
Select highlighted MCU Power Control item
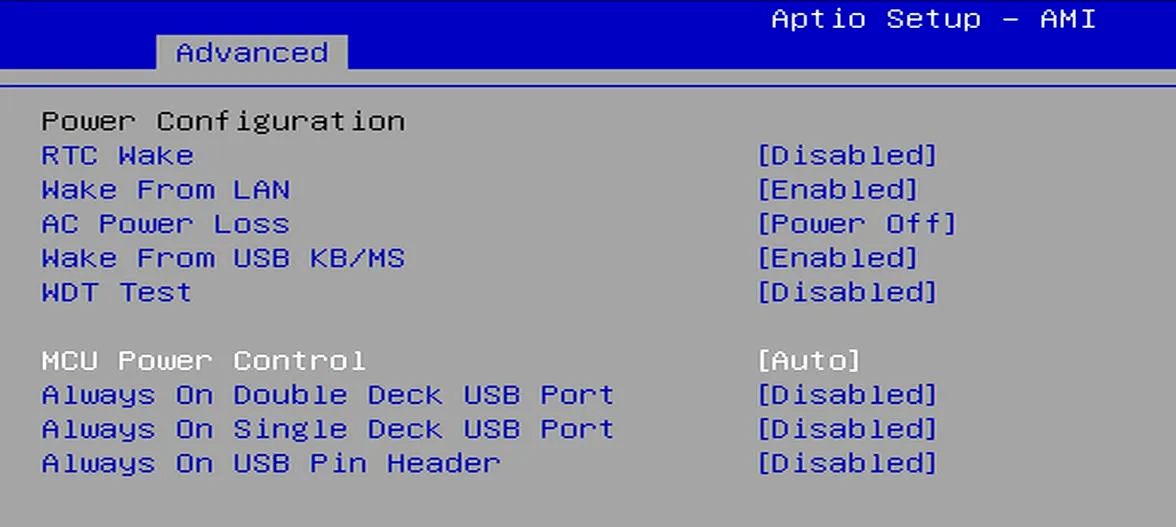tap(203, 360)
